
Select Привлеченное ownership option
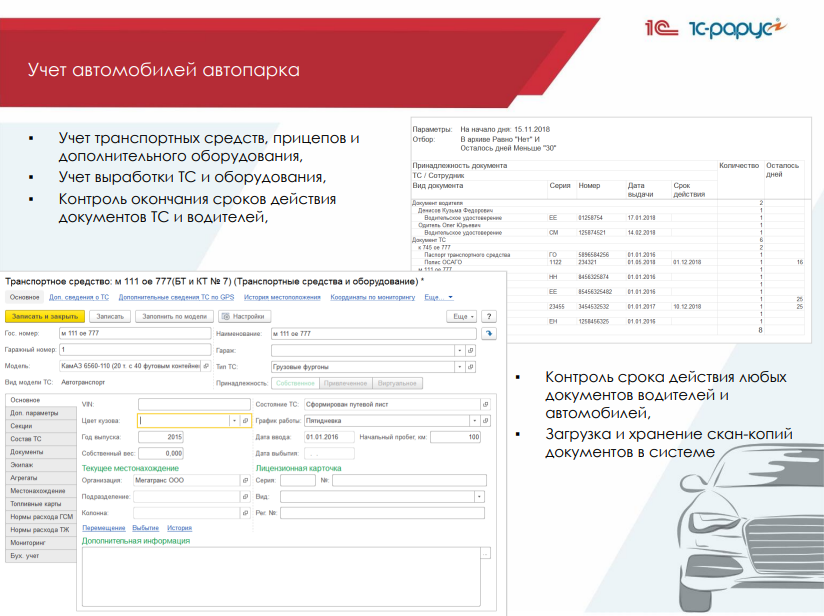[345, 383]
